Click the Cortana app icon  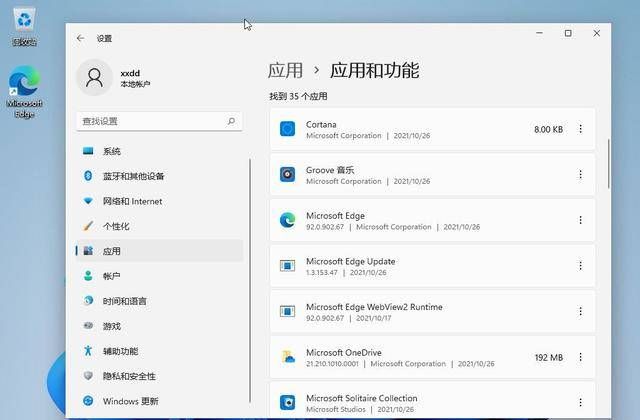point(287,129)
